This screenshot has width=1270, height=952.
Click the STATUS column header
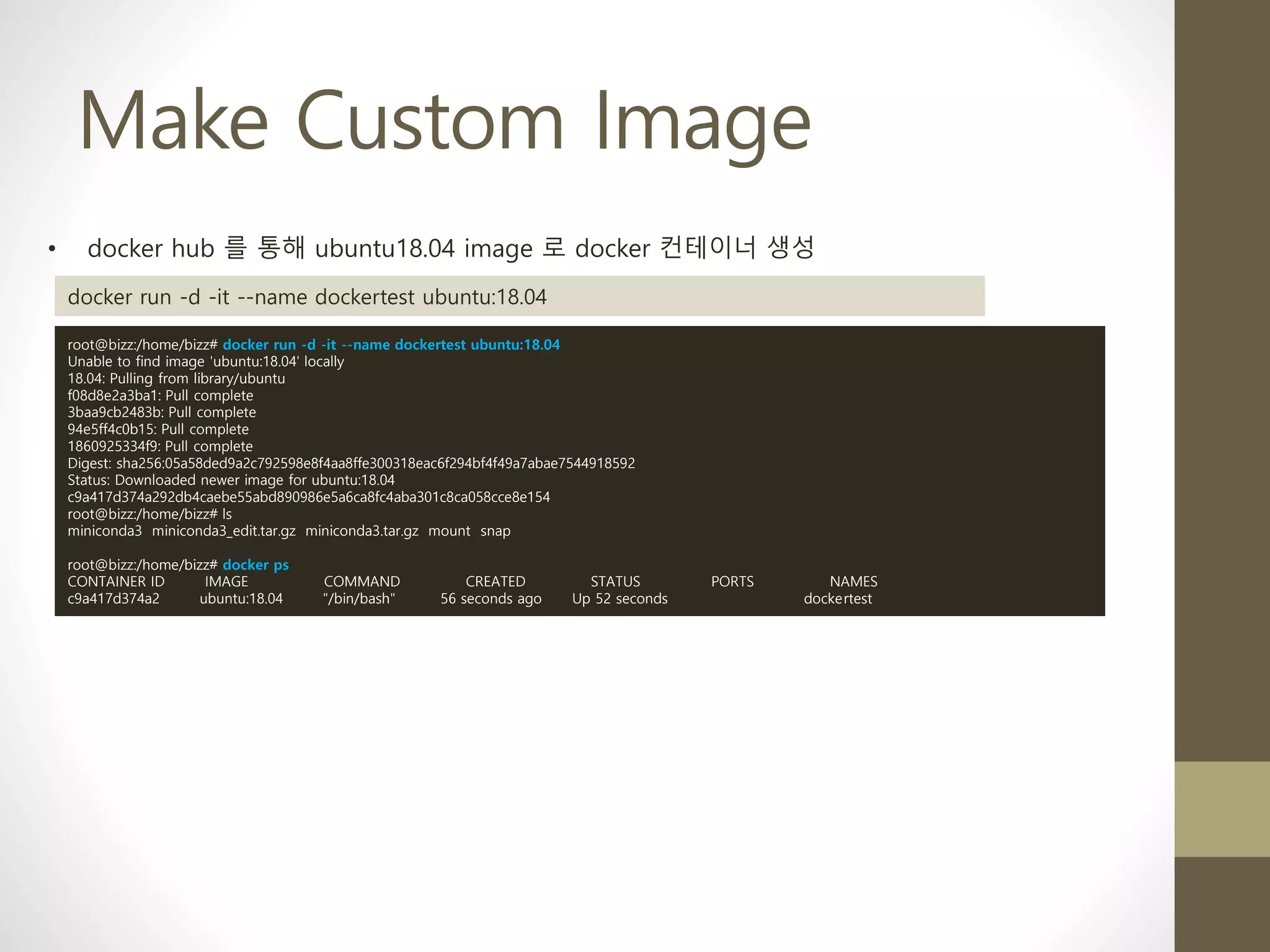(x=615, y=581)
